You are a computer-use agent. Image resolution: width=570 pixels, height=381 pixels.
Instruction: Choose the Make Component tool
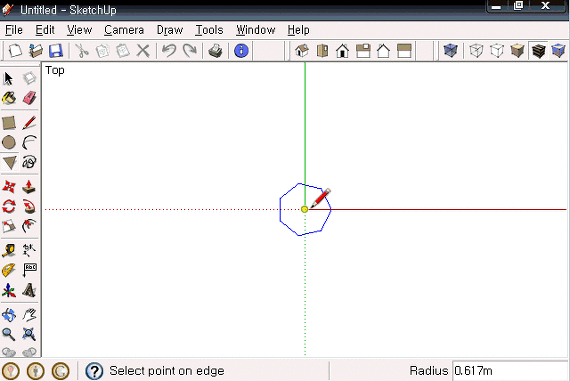point(29,78)
